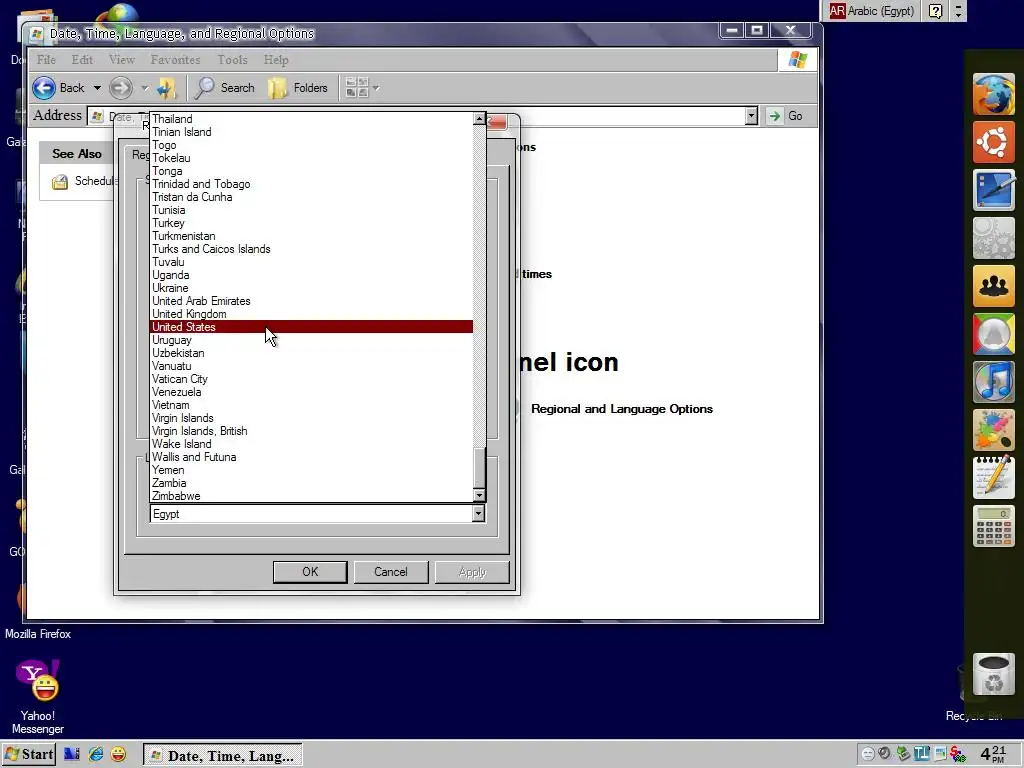The width and height of the screenshot is (1024, 768).
Task: Select Vatican City in country list
Action: [311, 379]
